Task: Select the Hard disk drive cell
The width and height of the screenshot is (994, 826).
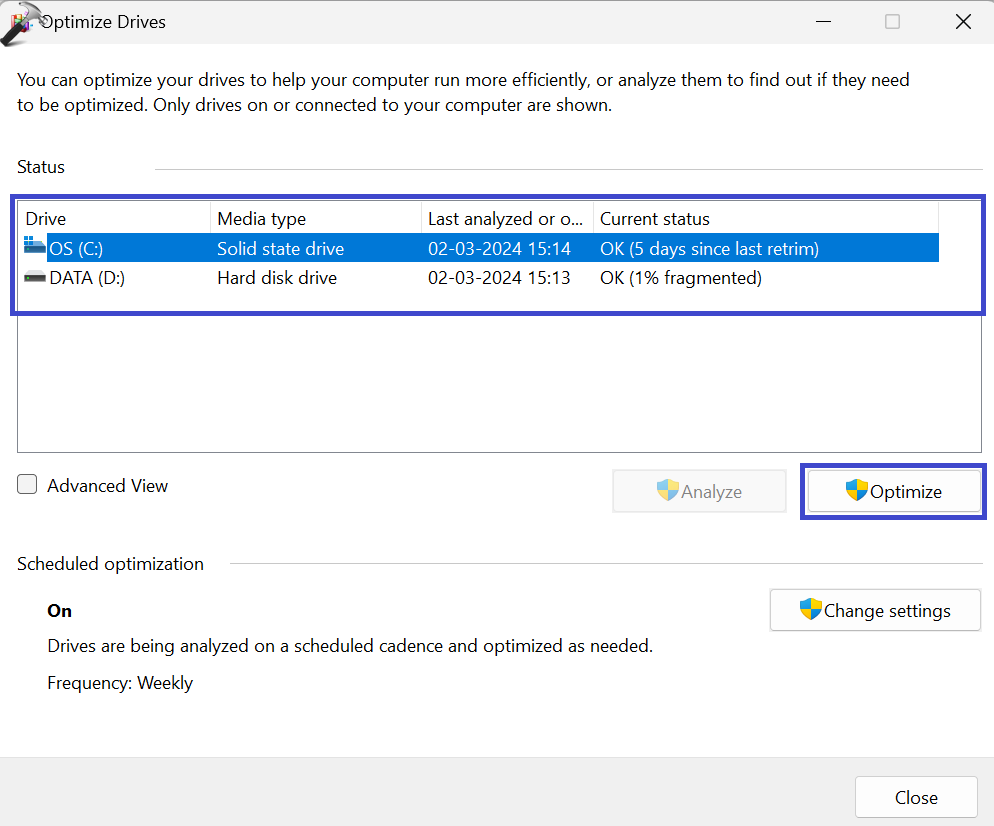Action: (277, 278)
